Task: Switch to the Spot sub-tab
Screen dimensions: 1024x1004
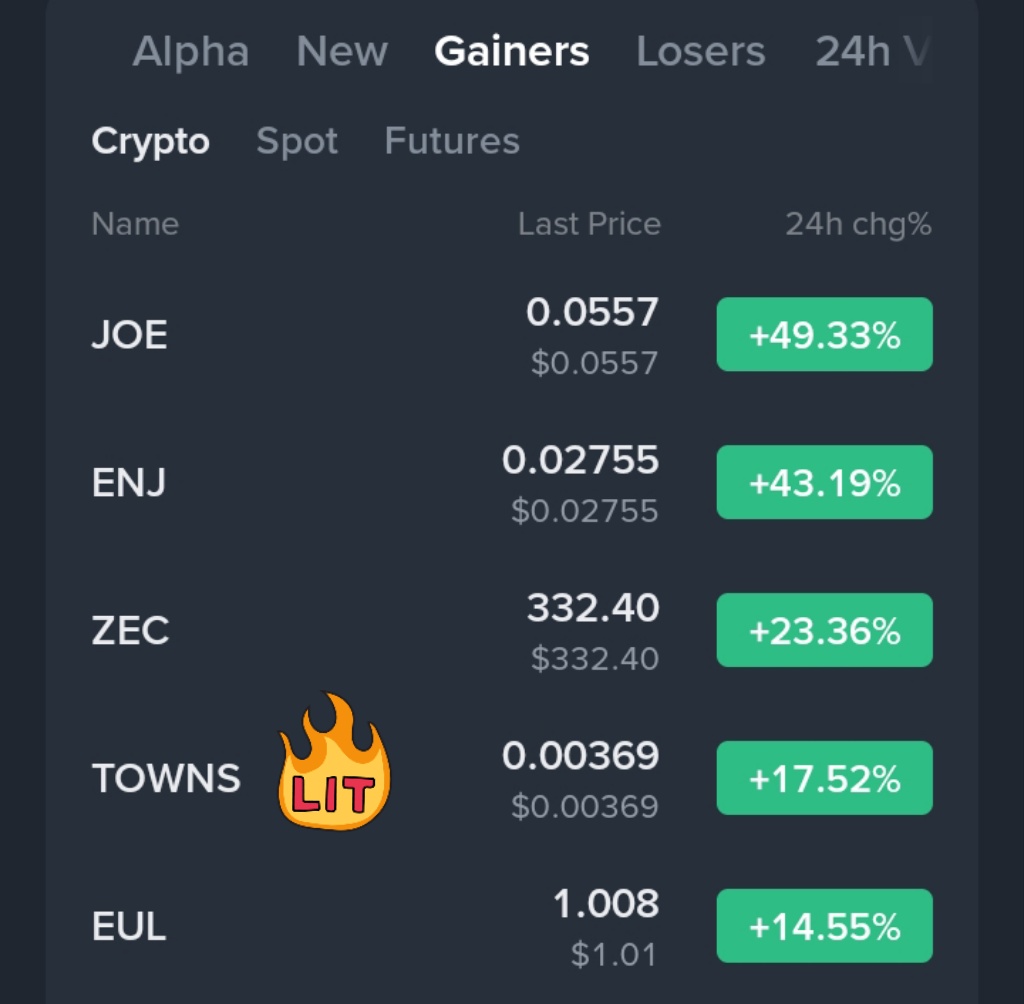Action: click(297, 142)
